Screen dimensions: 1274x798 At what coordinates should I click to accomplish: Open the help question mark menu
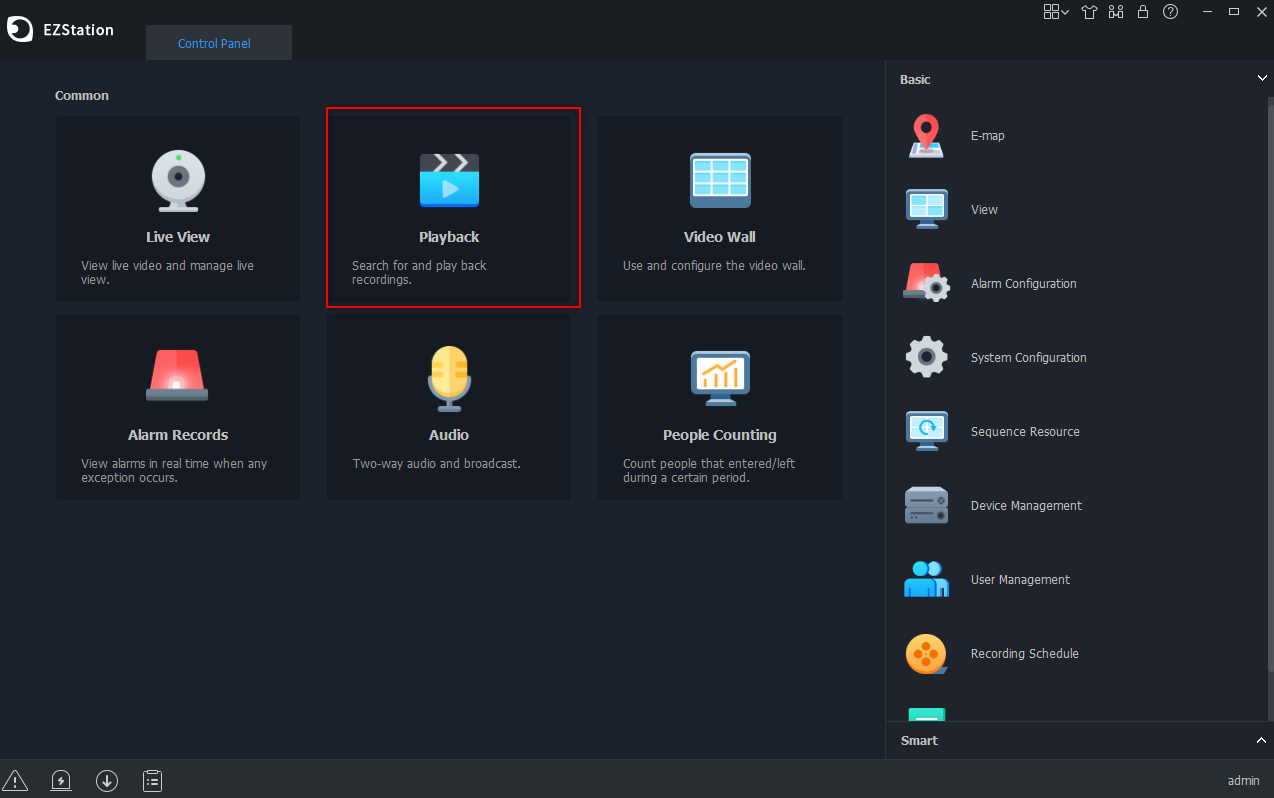pos(1170,12)
